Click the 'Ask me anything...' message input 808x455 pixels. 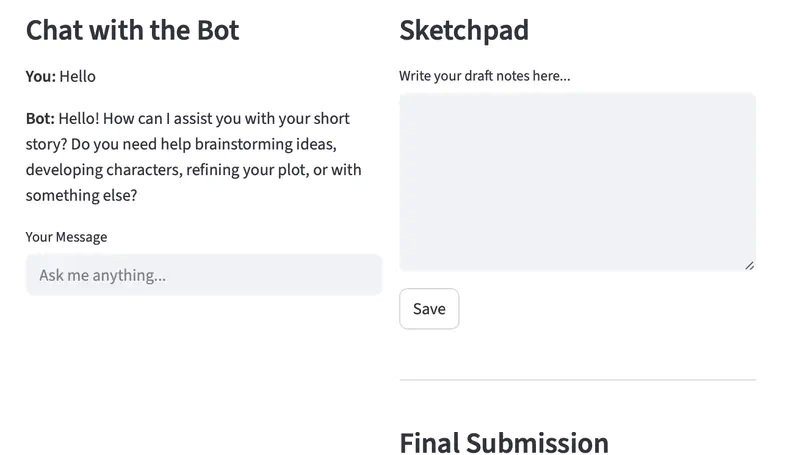(203, 275)
